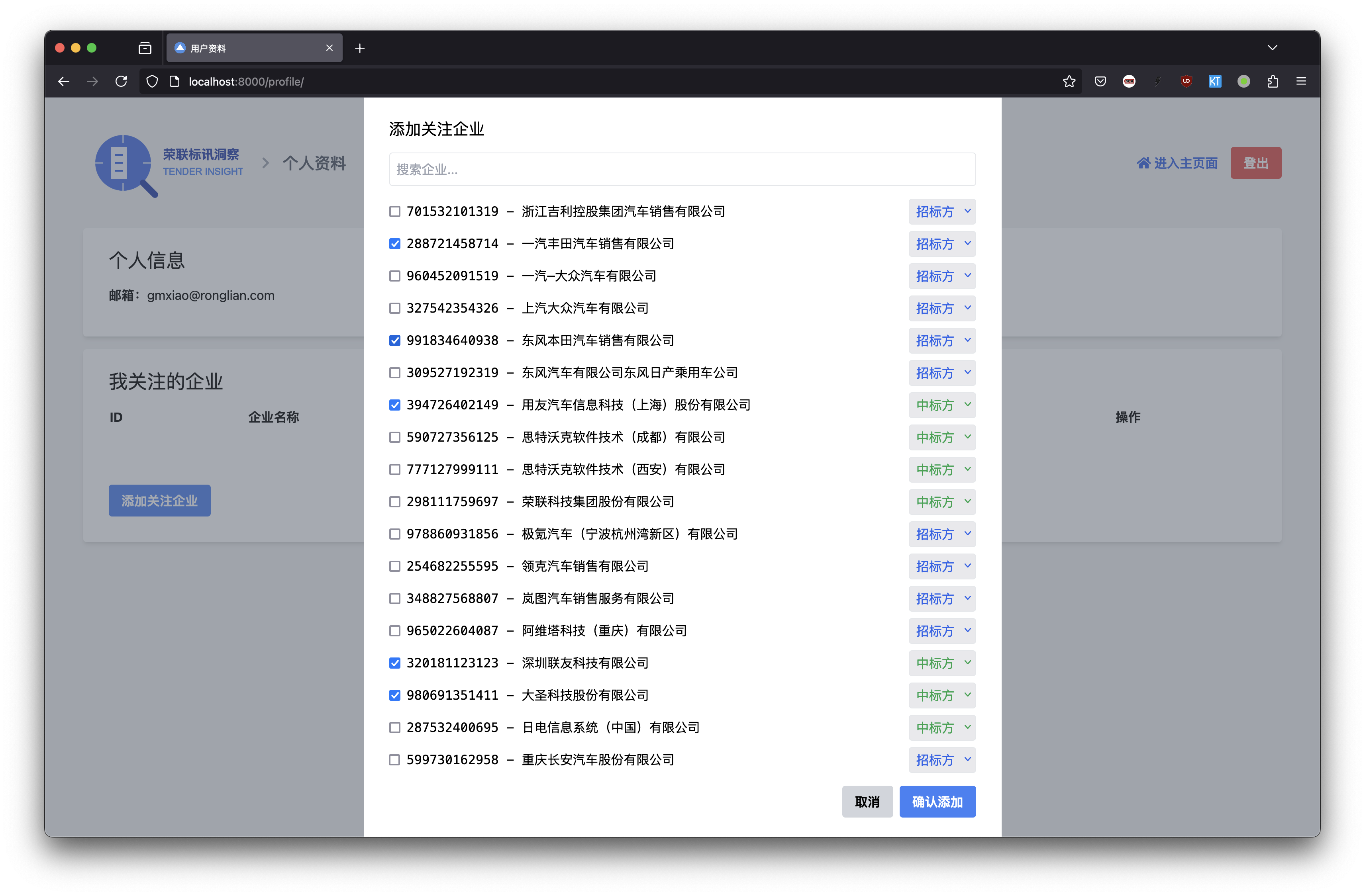Open the 招标方 dropdown for 上汽大众汽车有限公司

pos(942,308)
